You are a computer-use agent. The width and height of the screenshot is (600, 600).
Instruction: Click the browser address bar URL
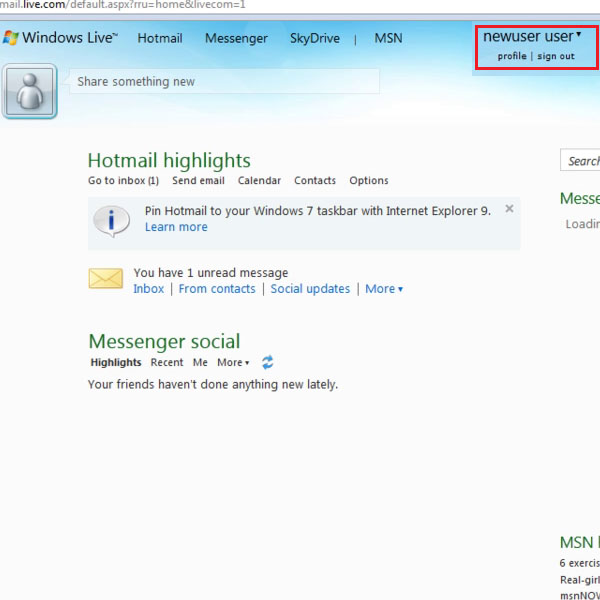(122, 5)
